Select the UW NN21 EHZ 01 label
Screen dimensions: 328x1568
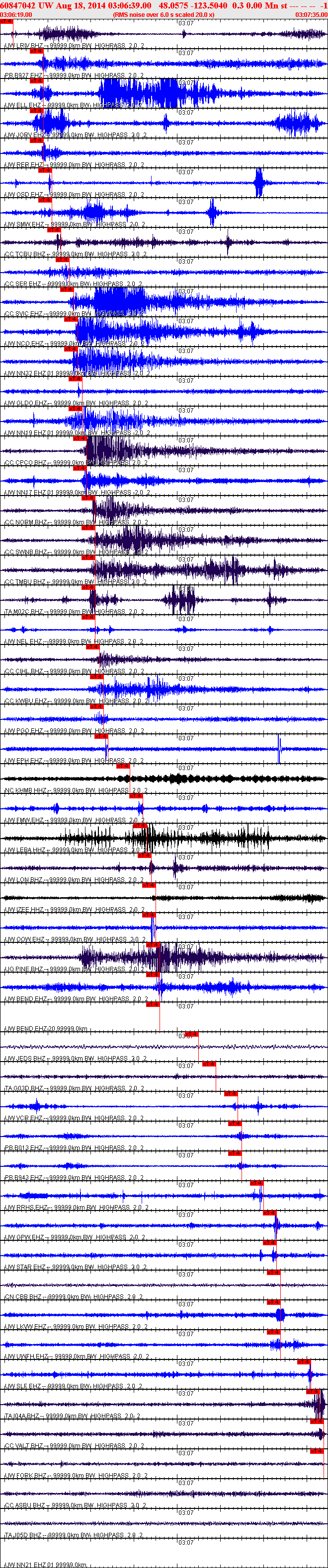point(46,1565)
